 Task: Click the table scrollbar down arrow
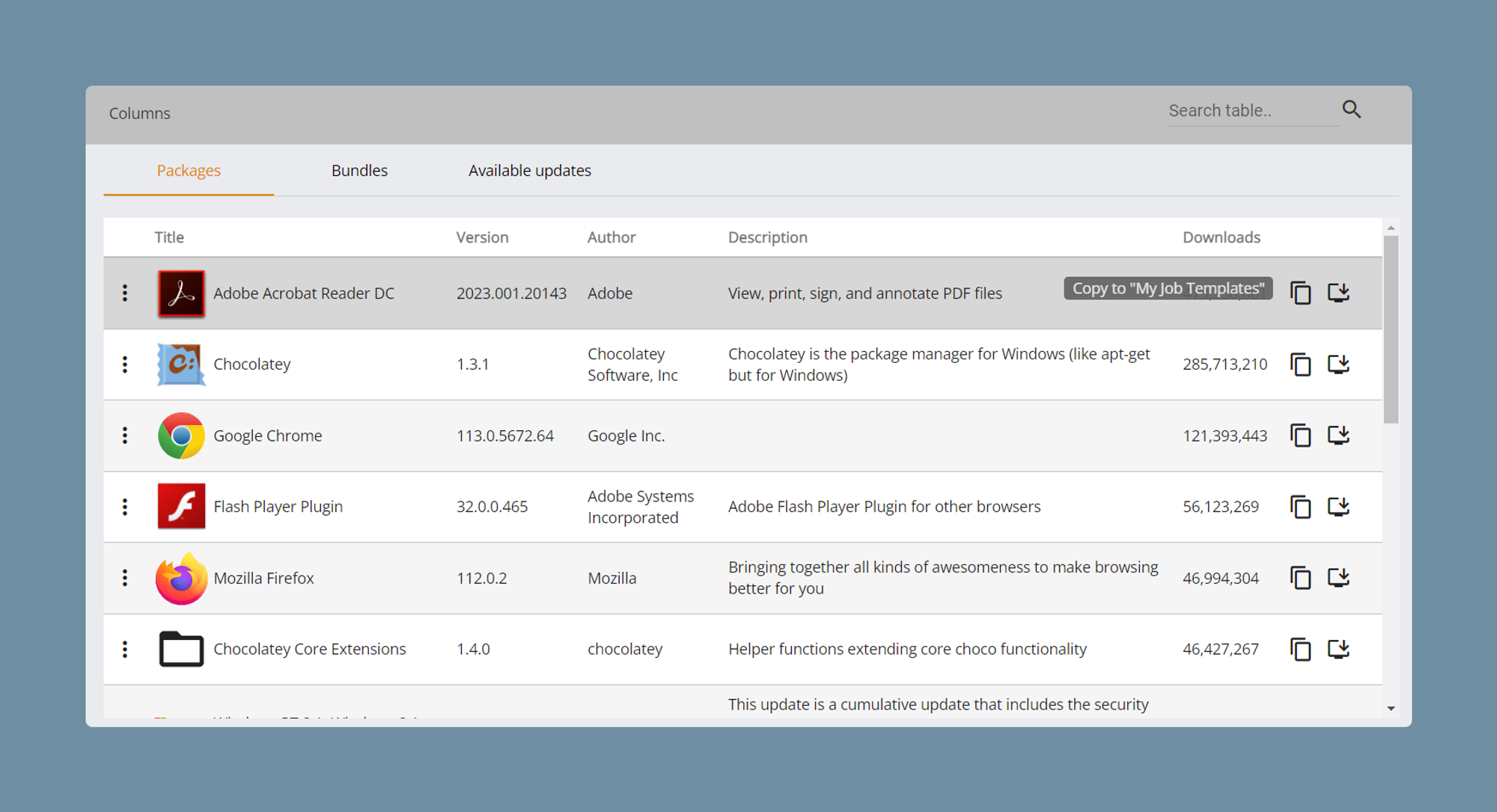(x=1391, y=708)
